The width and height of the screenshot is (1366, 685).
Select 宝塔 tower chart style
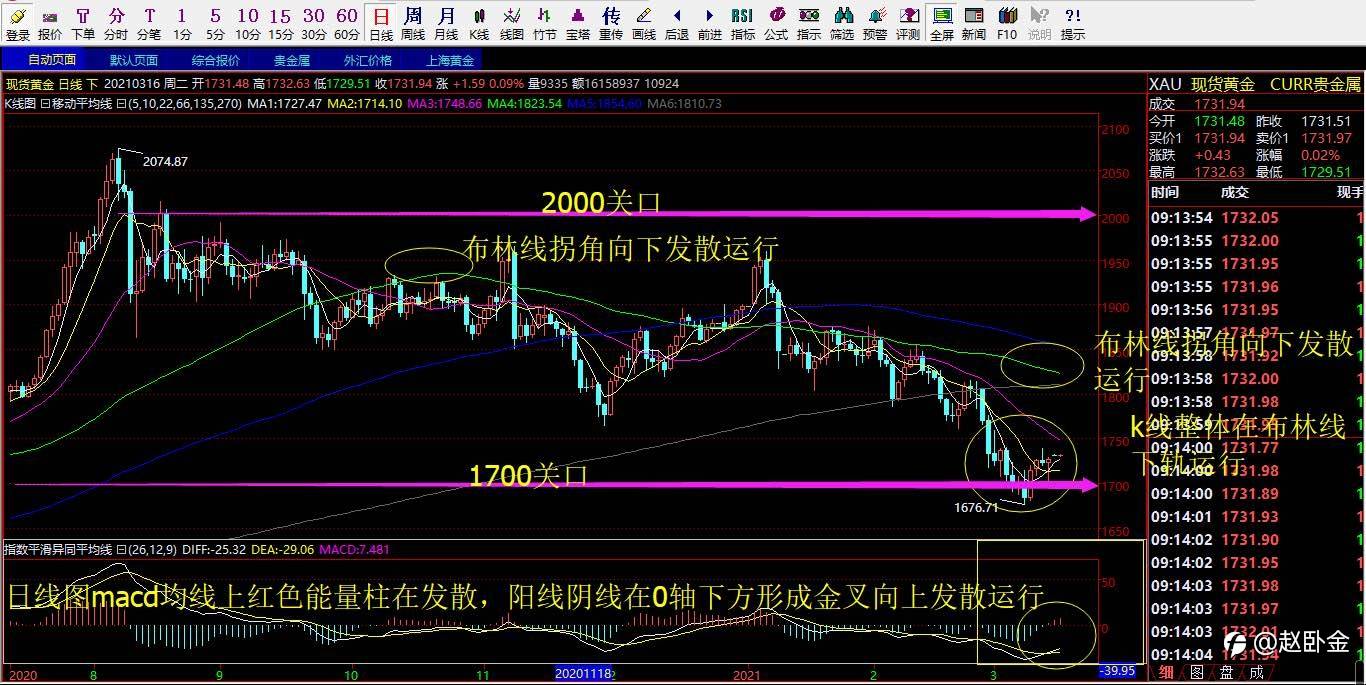[578, 22]
